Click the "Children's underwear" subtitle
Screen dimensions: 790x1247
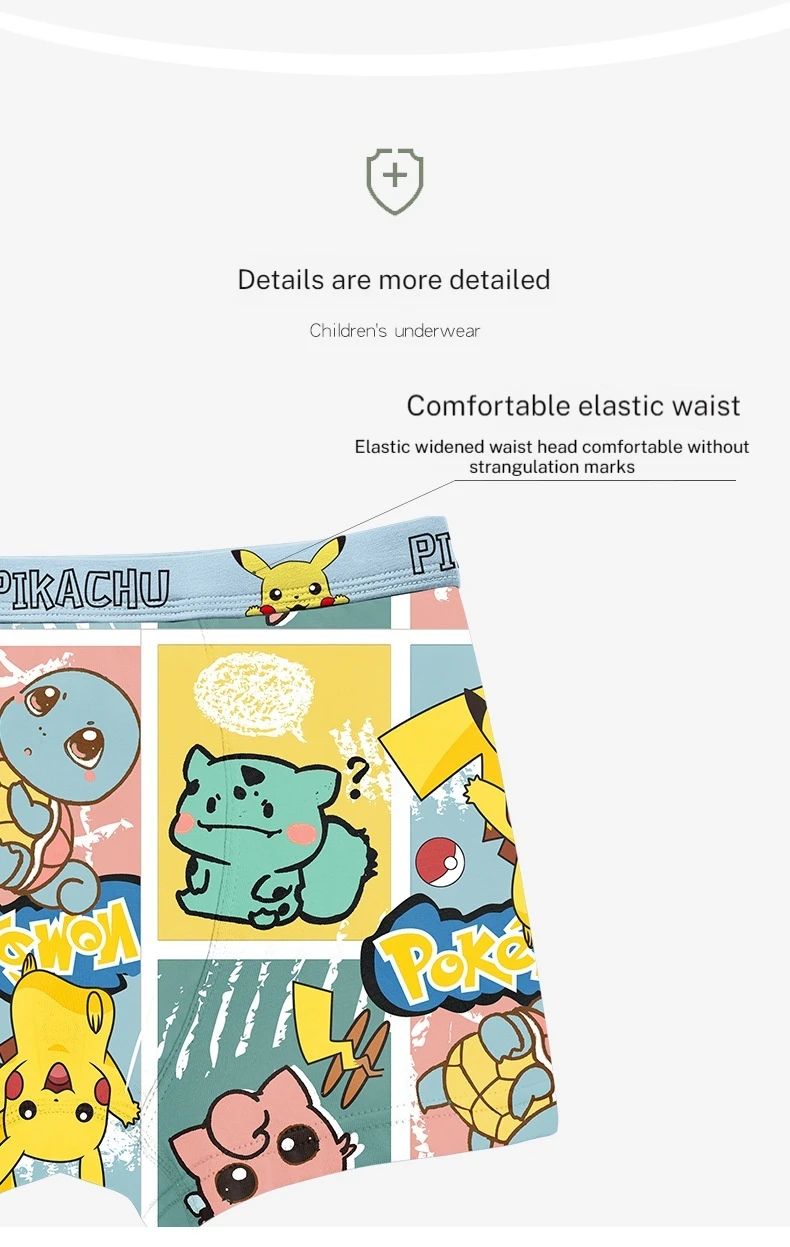coord(395,330)
